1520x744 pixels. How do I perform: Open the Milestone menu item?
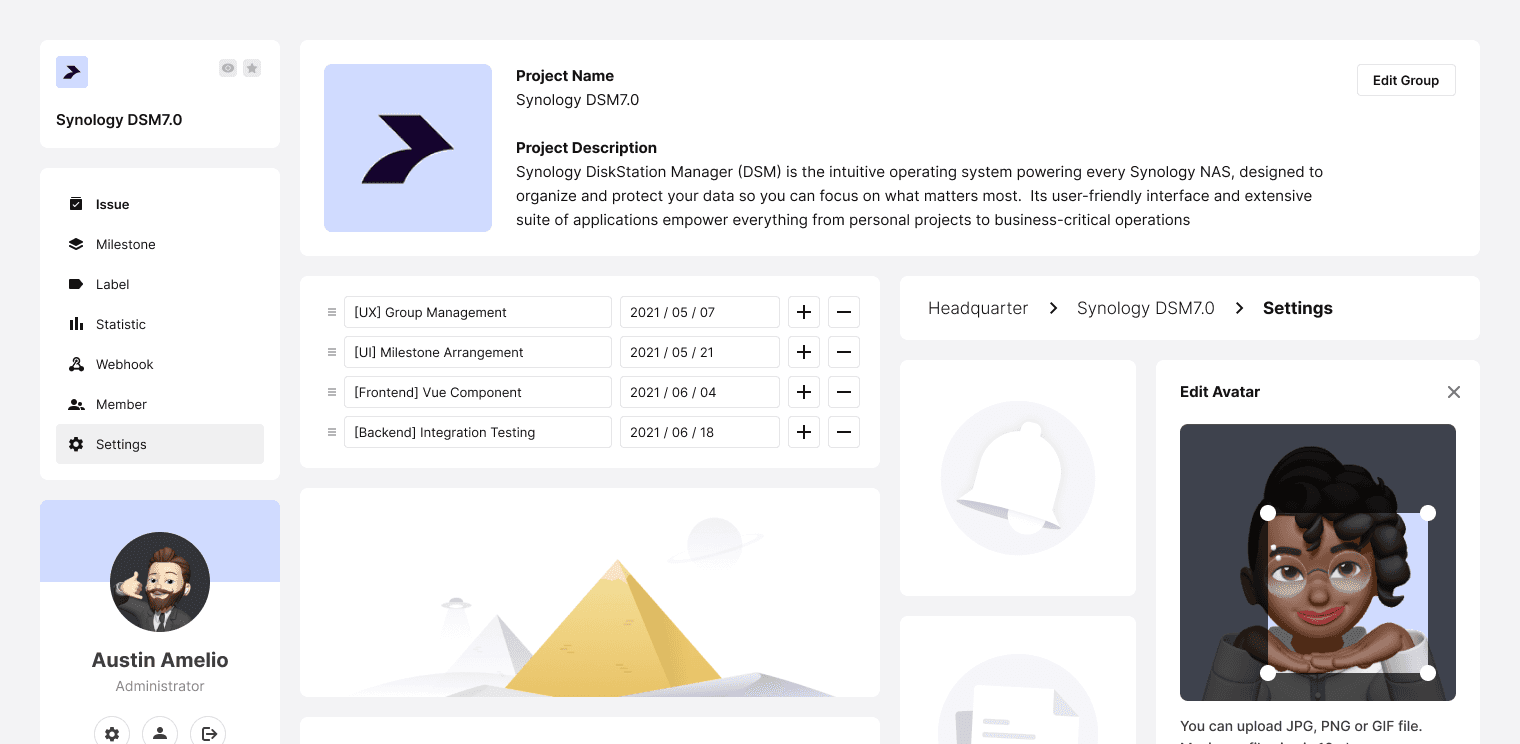(160, 244)
